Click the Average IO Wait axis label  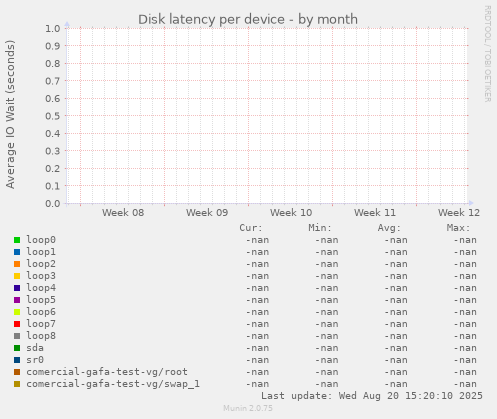pyautogui.click(x=10, y=114)
